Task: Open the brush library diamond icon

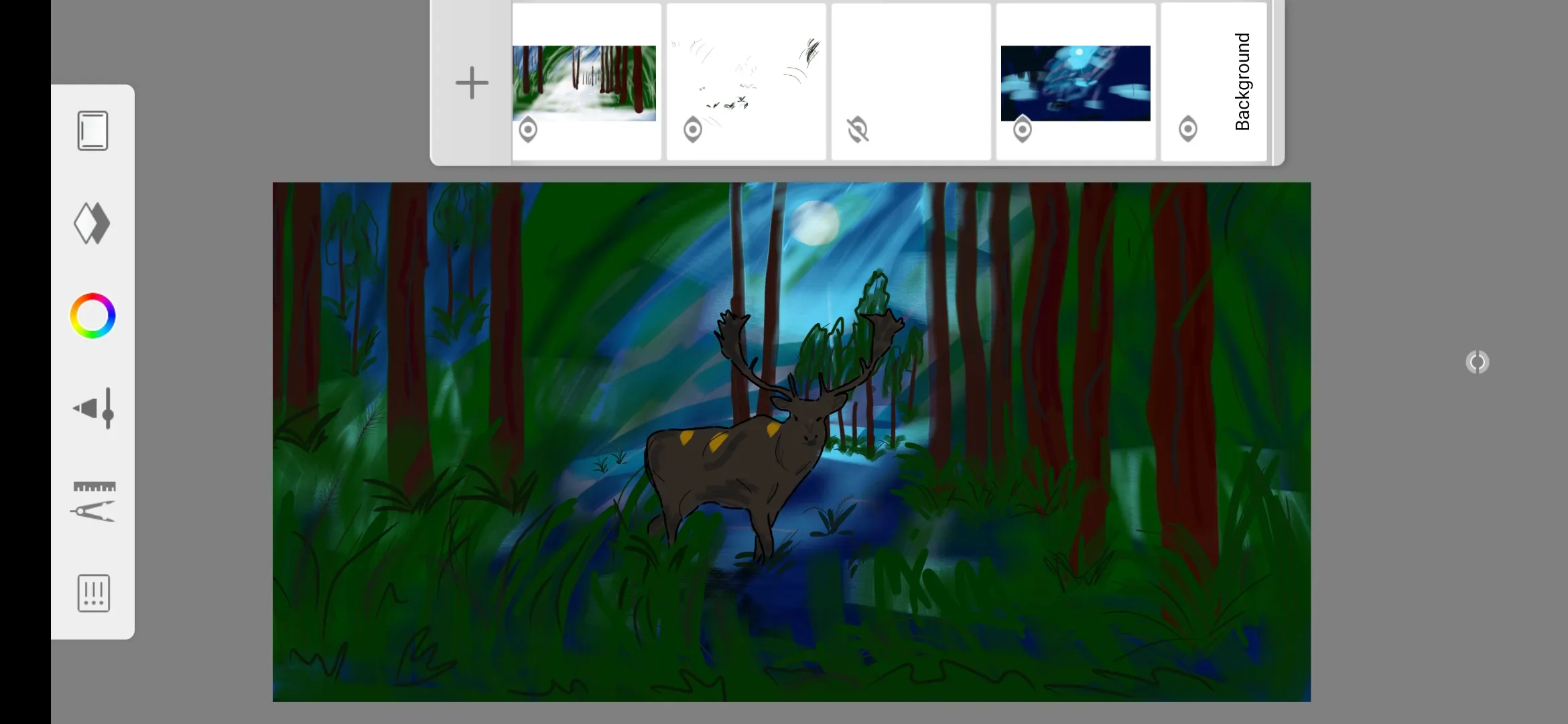Action: [x=92, y=223]
